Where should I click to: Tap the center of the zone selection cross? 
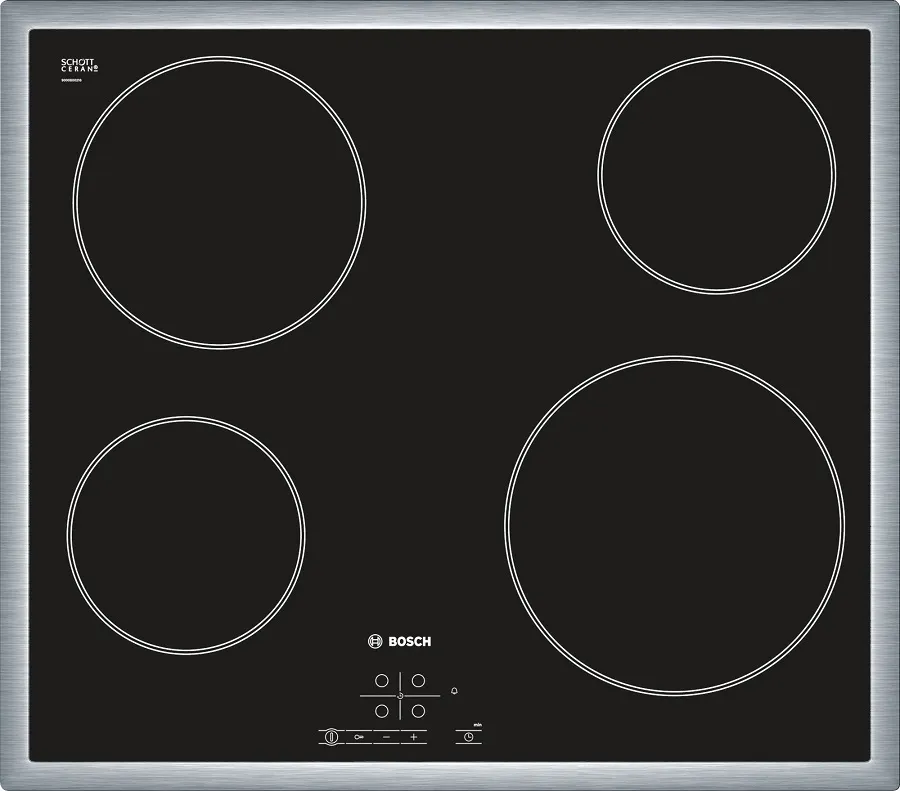pos(400,695)
